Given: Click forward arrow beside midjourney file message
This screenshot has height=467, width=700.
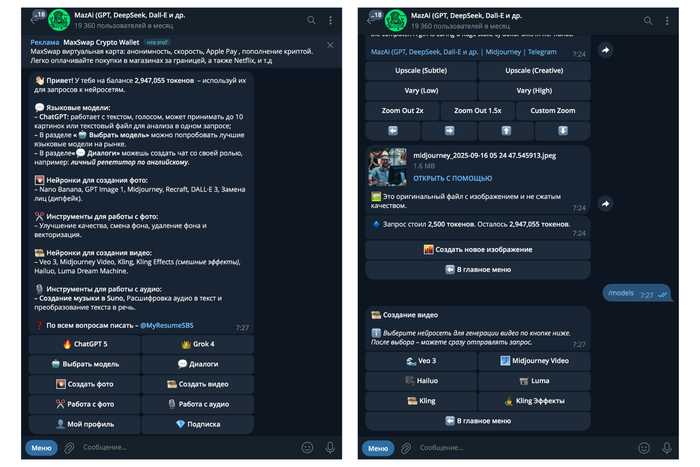Looking at the screenshot, I should [605, 204].
